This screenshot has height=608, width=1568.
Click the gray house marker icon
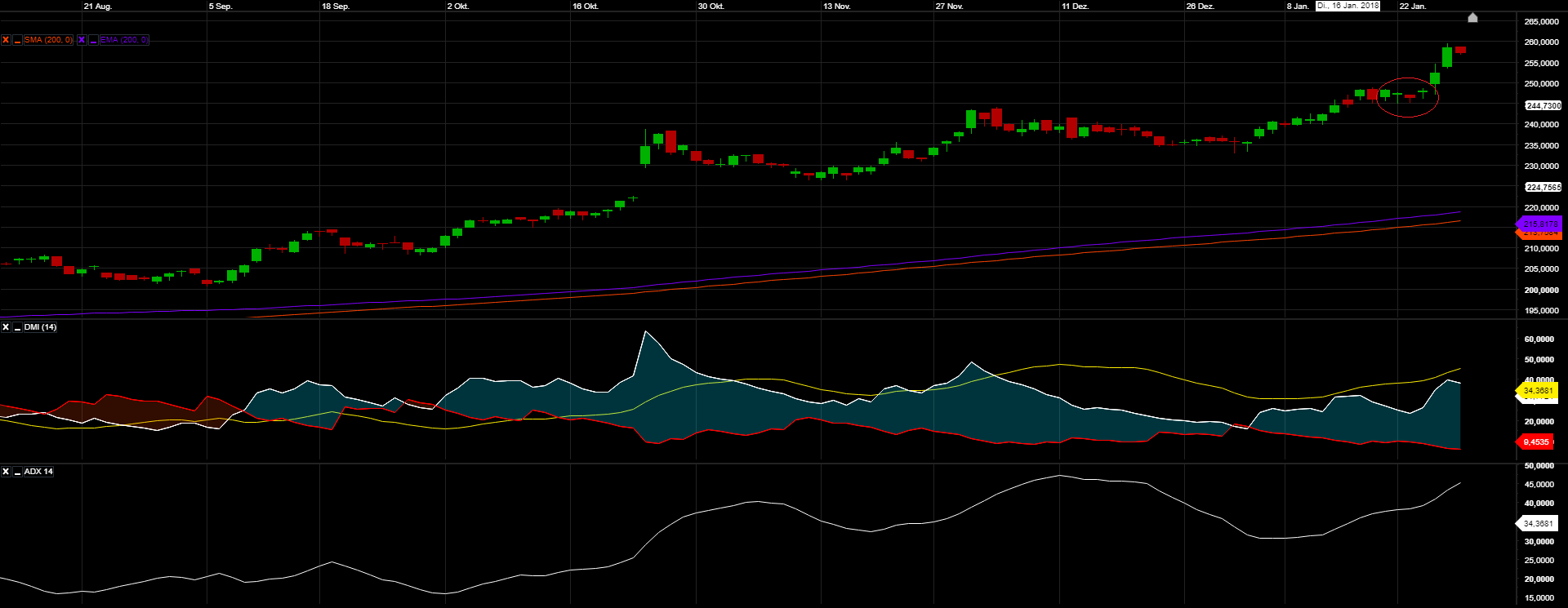[x=1472, y=17]
